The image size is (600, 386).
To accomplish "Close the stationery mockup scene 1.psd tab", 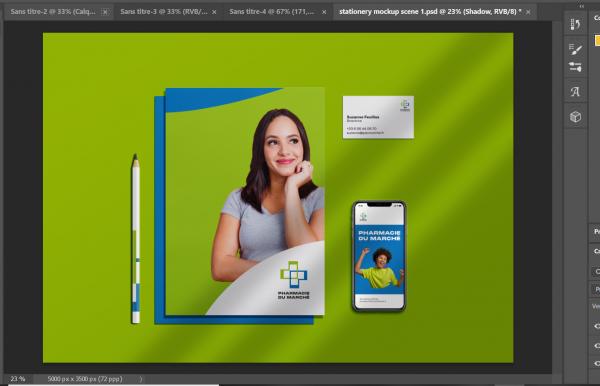I will point(528,12).
